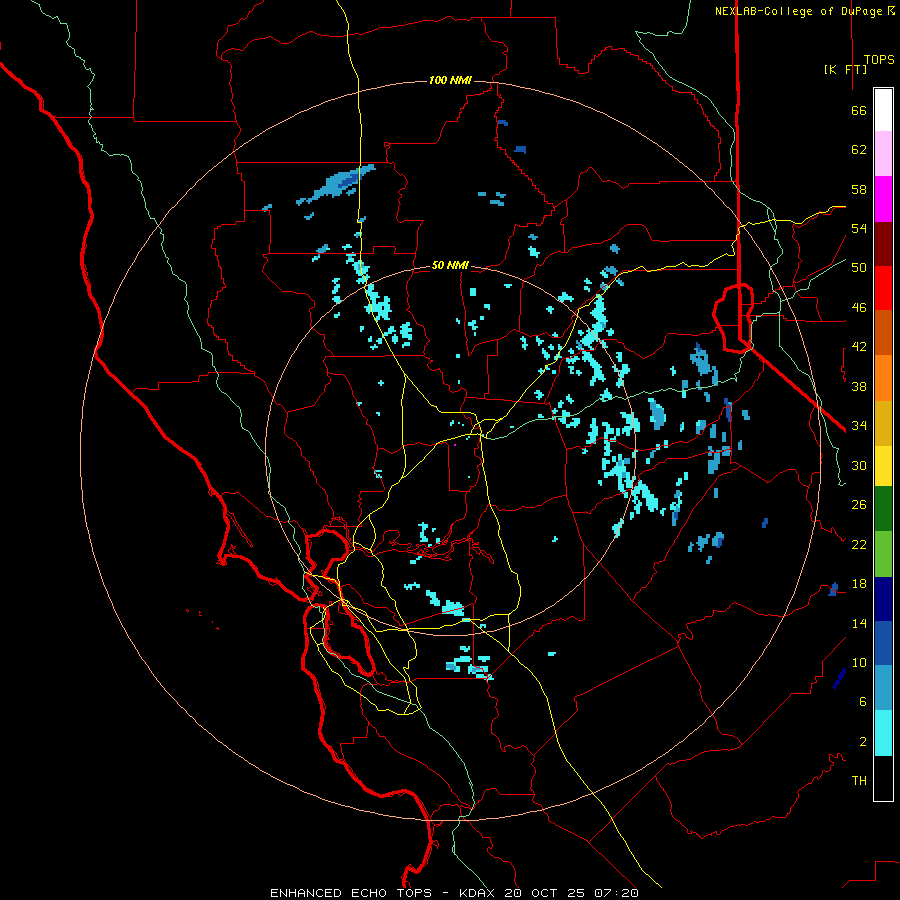900x900 pixels.
Task: Click the medium blue legend swatch
Action: click(883, 643)
